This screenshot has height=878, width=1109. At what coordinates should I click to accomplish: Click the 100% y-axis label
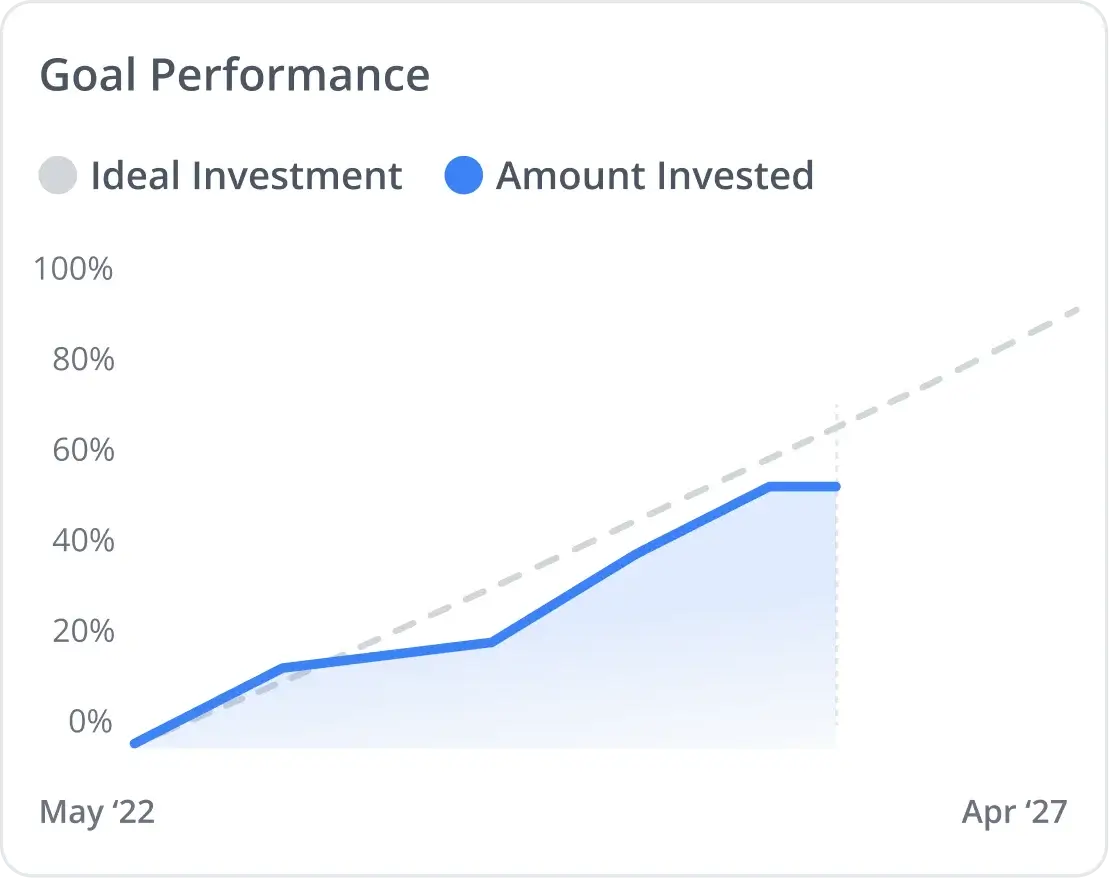tap(73, 269)
